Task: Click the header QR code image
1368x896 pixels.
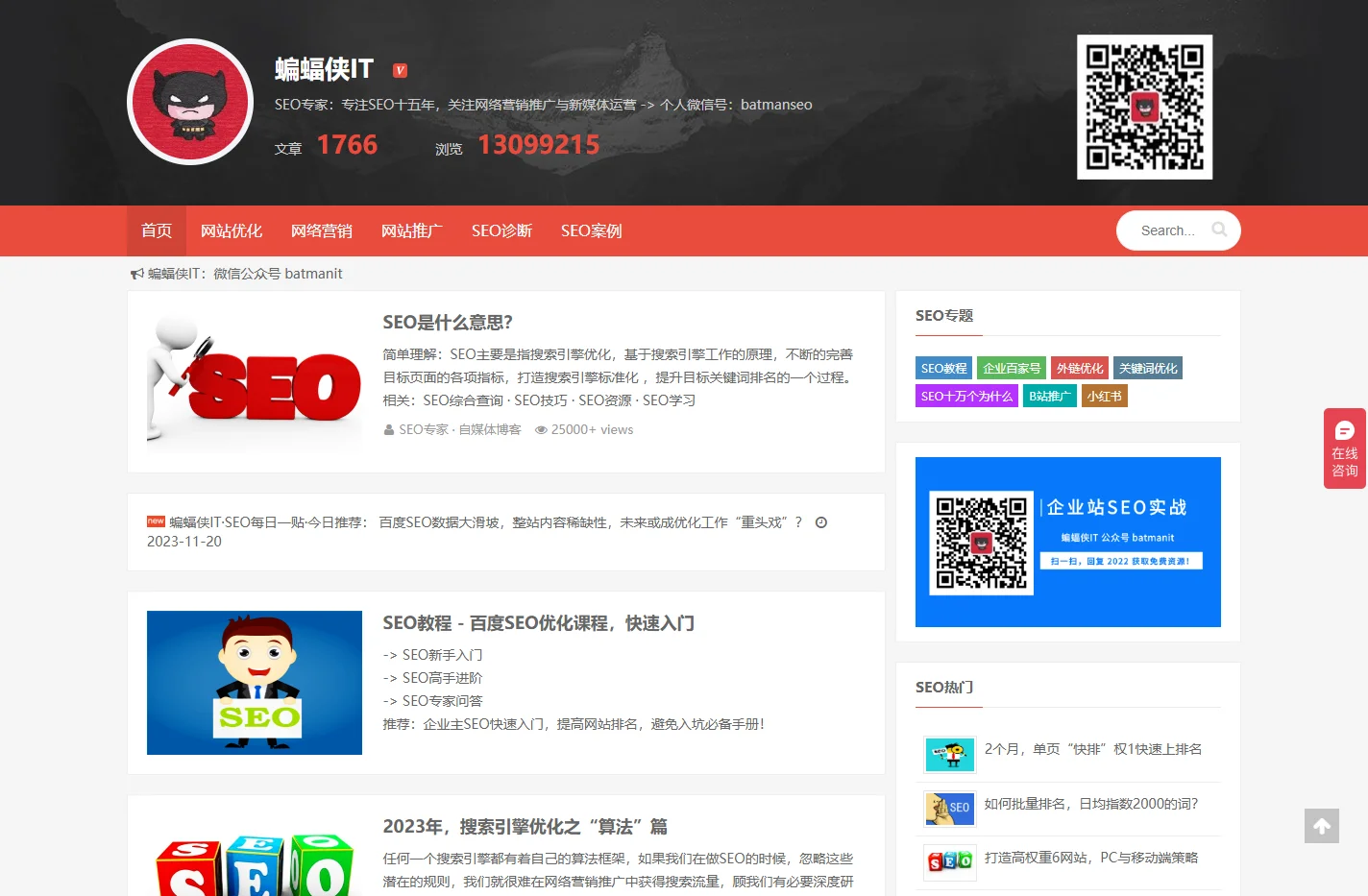Action: 1145,107
